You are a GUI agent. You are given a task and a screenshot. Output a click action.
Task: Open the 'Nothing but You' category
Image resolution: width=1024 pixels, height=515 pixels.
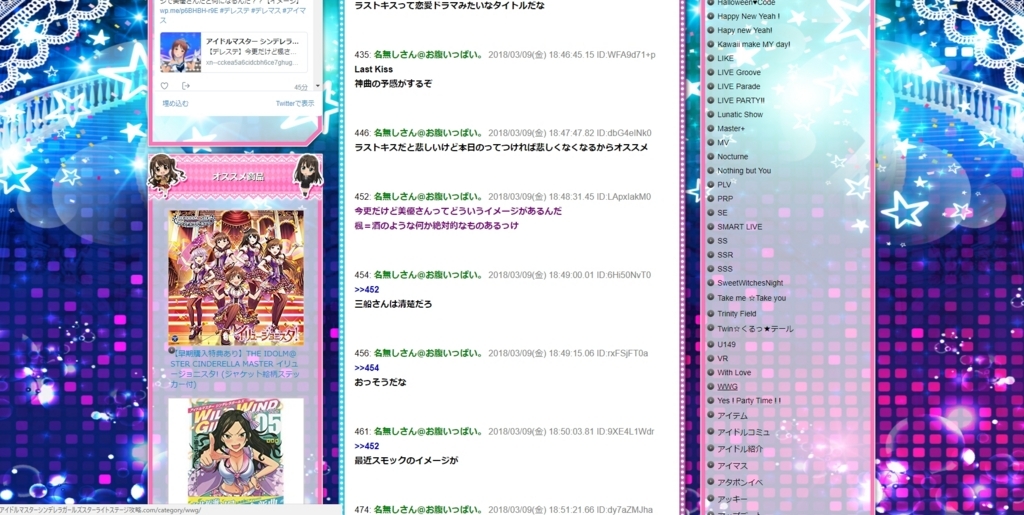pyautogui.click(x=744, y=170)
